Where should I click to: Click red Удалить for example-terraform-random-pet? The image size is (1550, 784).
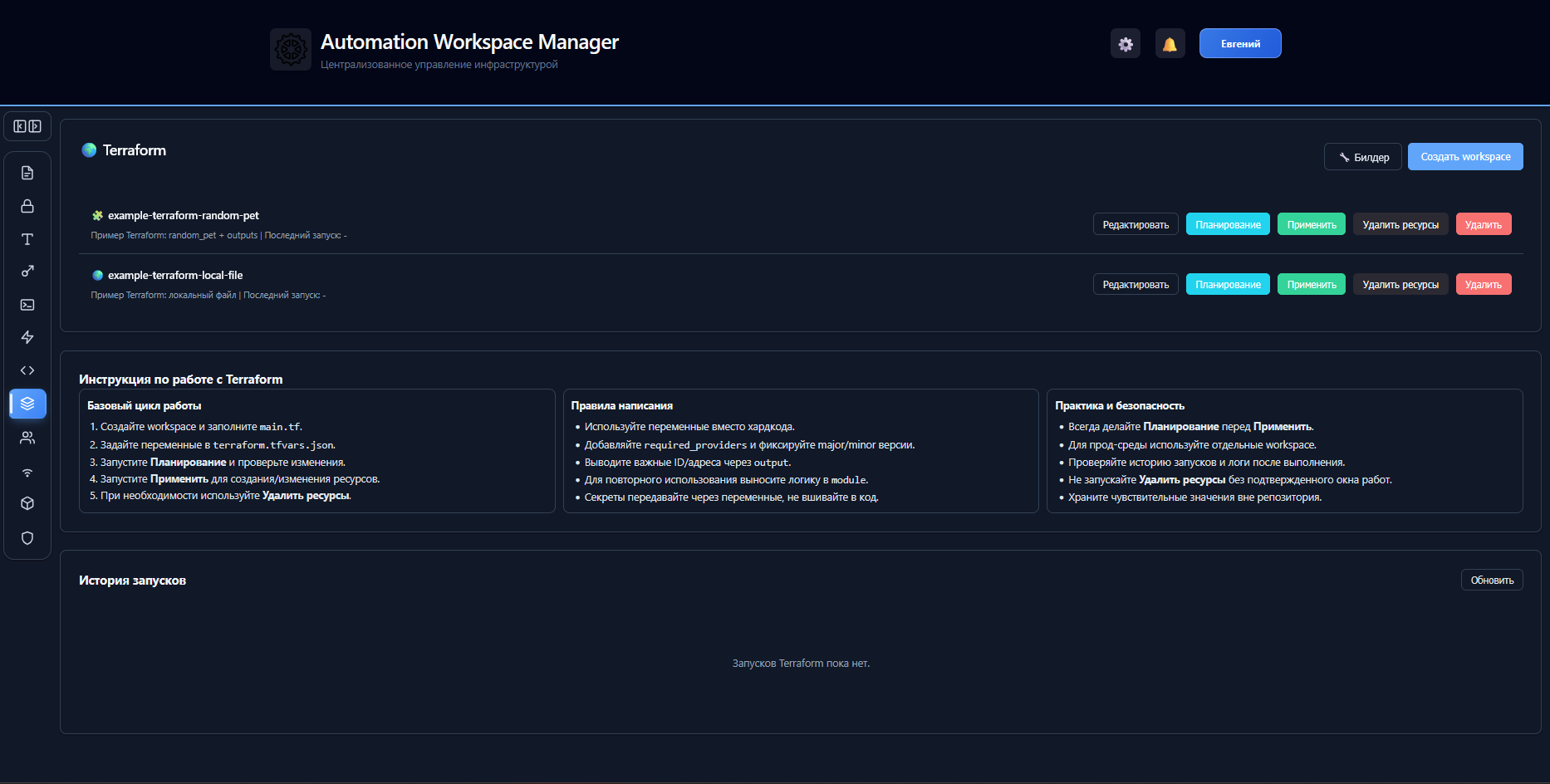pos(1484,225)
